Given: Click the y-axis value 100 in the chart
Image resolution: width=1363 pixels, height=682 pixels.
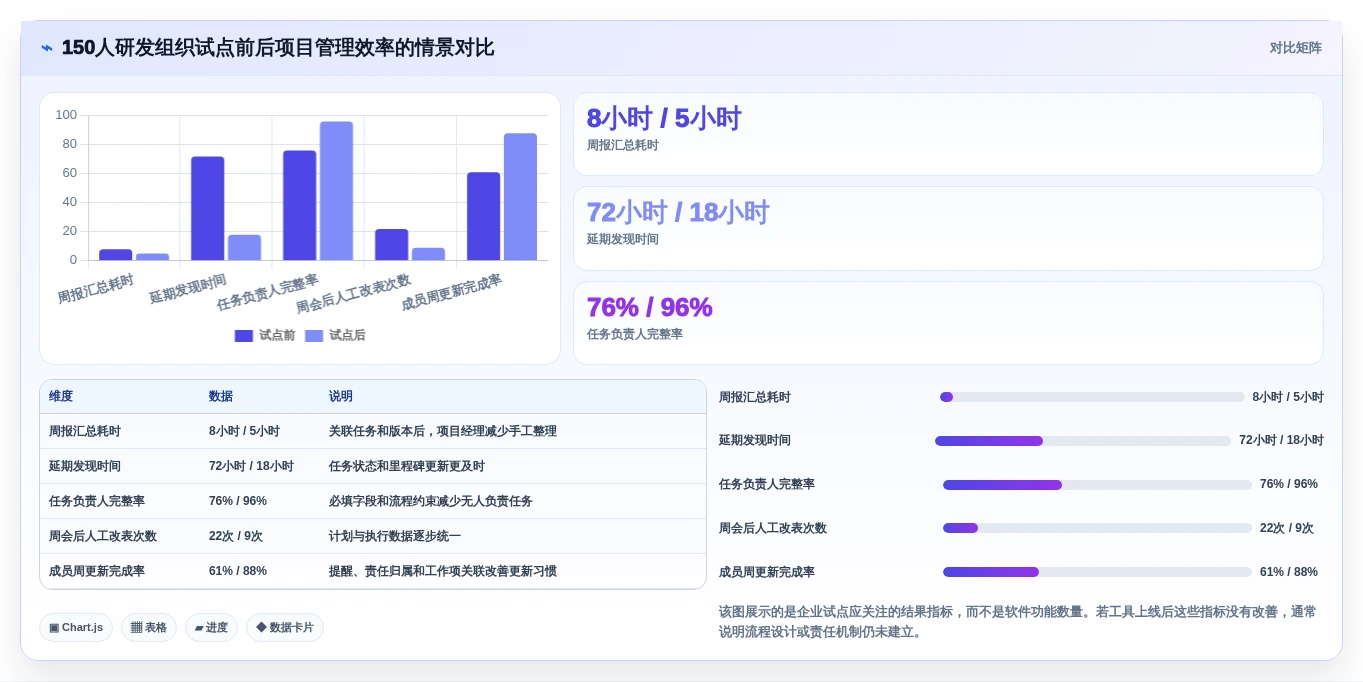Looking at the screenshot, I should pyautogui.click(x=66, y=115).
